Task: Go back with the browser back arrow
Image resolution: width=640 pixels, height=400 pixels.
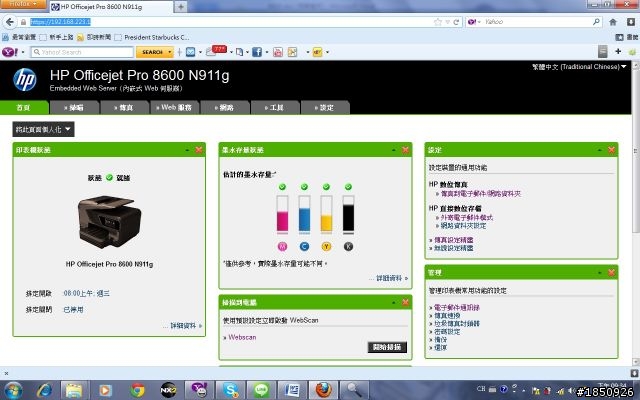Action: 10,22
